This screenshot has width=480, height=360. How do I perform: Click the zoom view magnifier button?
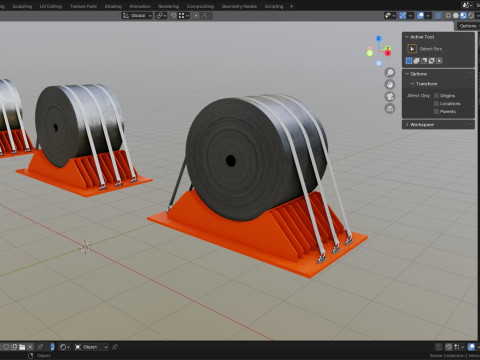click(390, 72)
